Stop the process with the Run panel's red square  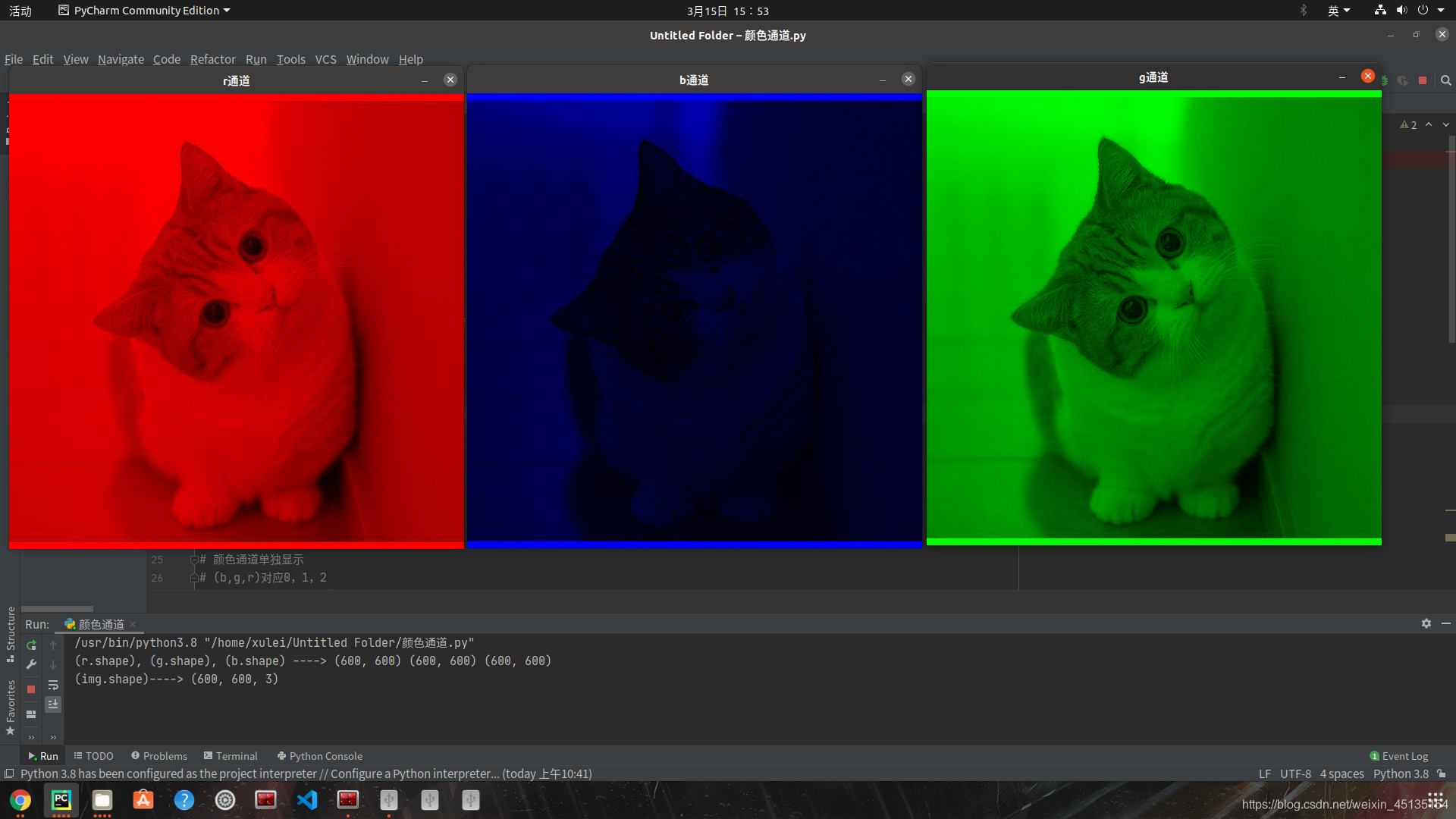coord(31,689)
